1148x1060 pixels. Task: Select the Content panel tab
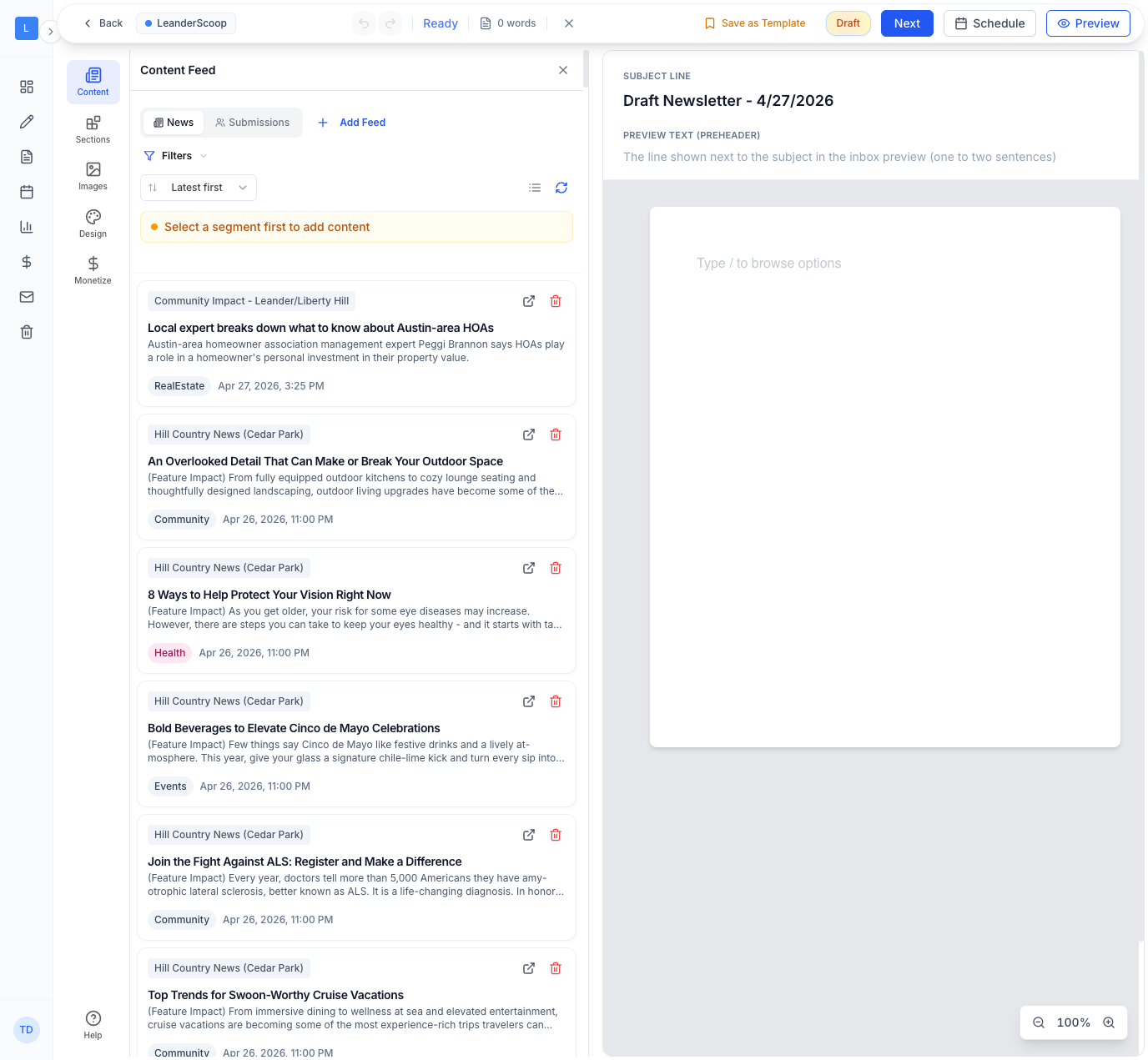[93, 82]
